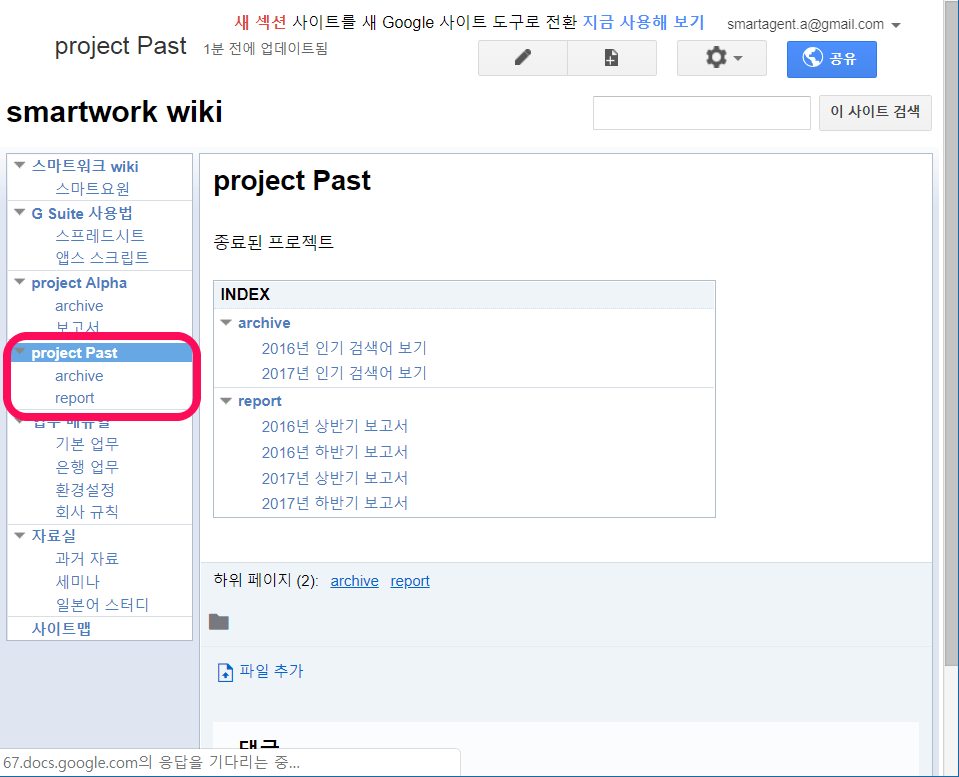Click the new page icon in the toolbar
The width and height of the screenshot is (959, 777).
point(611,57)
